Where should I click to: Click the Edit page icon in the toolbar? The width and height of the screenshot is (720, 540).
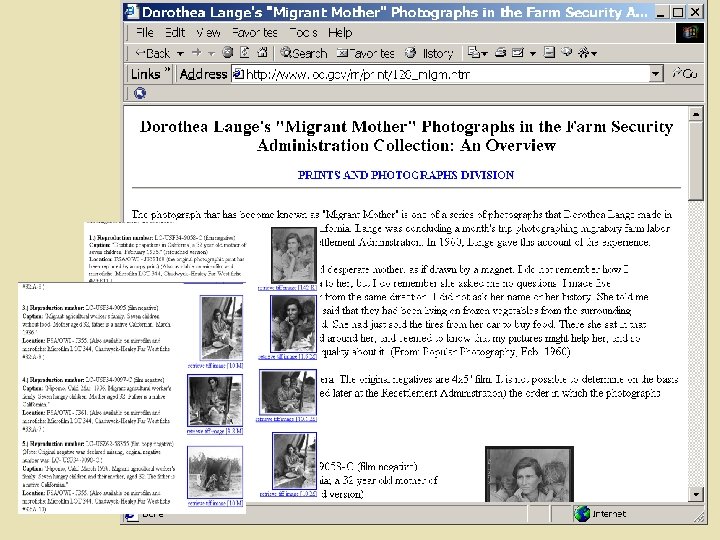coord(518,53)
